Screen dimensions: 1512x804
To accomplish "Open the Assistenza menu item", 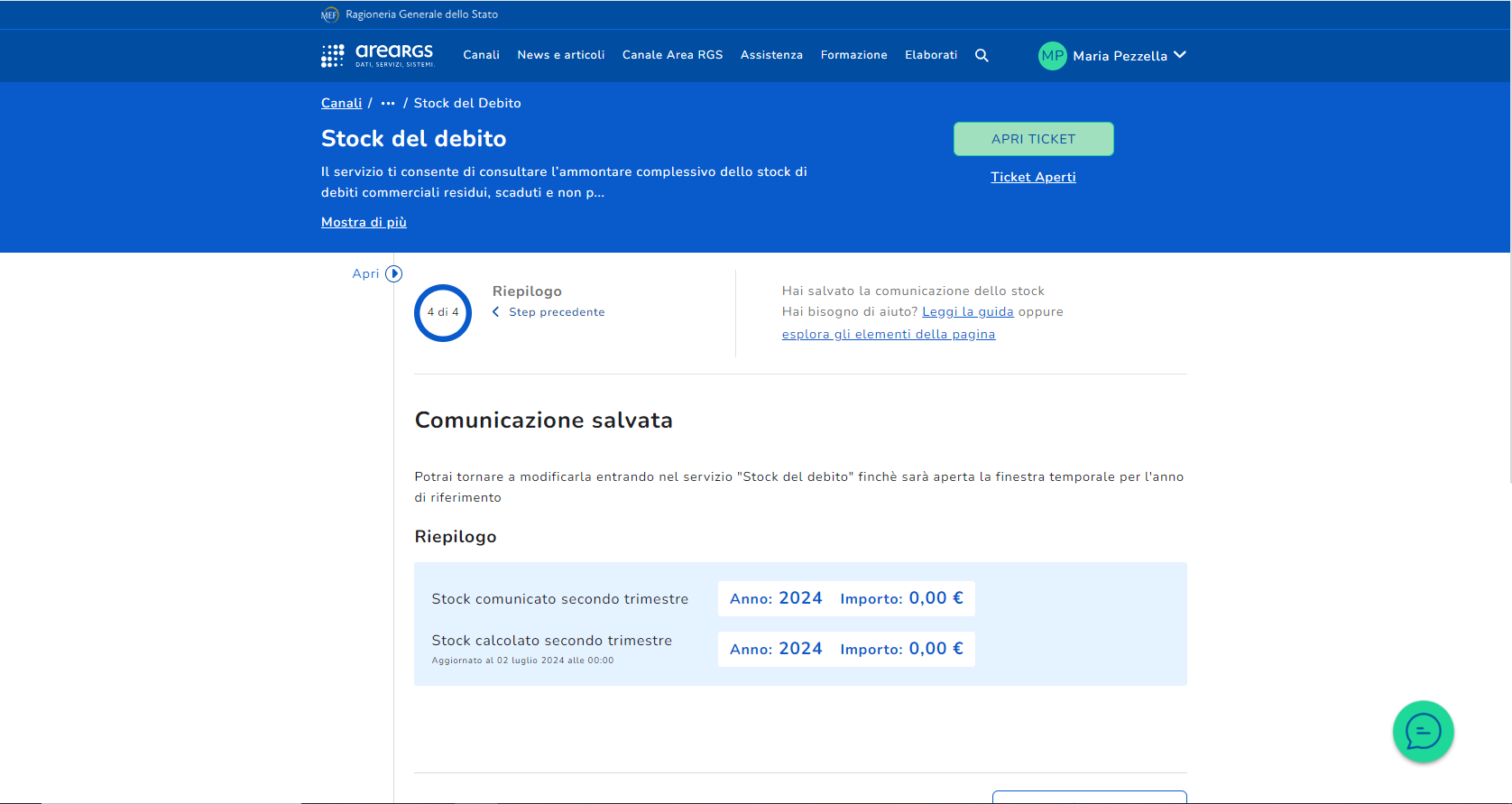I will tap(771, 55).
